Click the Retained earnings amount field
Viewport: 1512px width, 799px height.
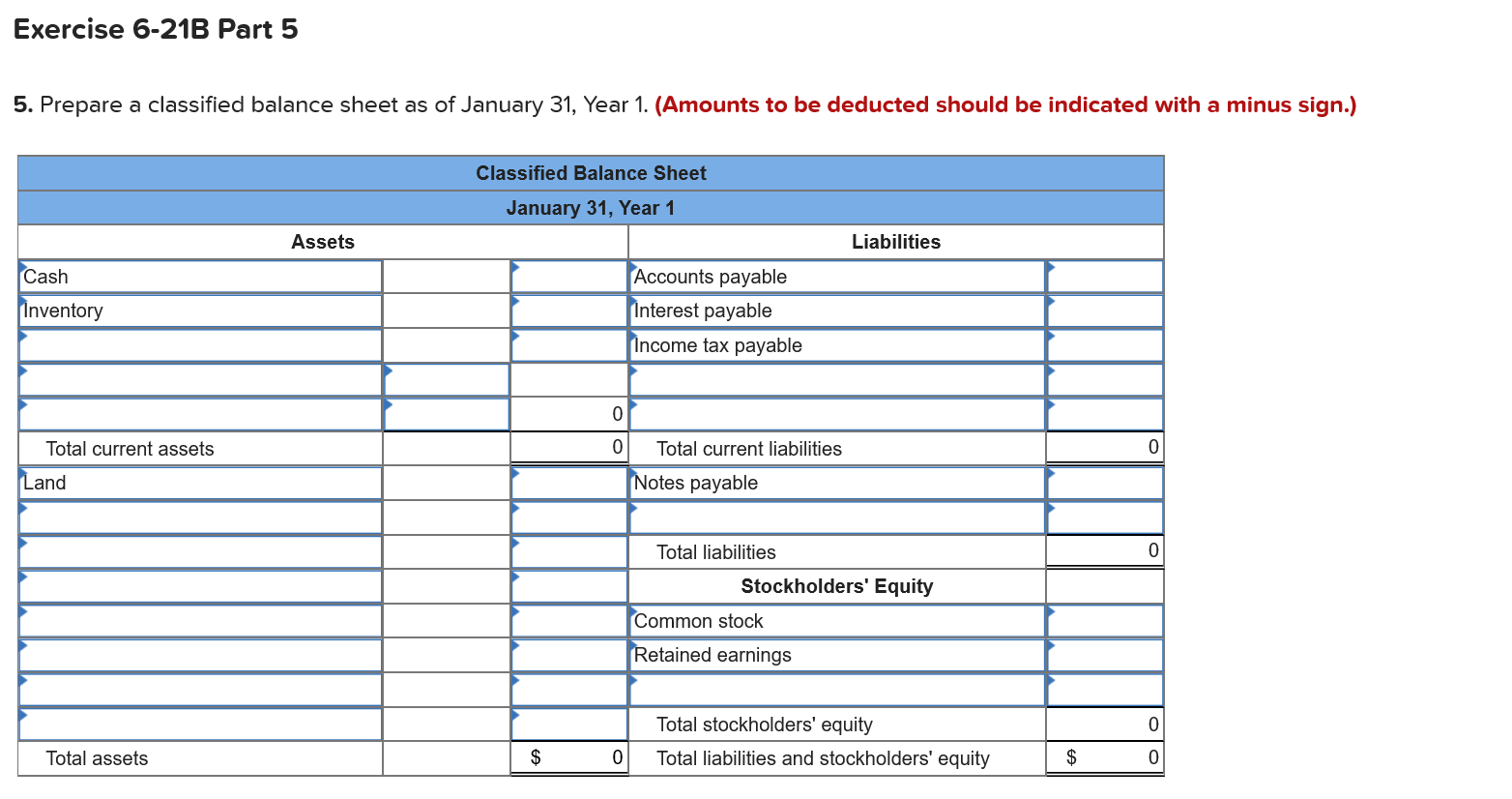[1103, 655]
